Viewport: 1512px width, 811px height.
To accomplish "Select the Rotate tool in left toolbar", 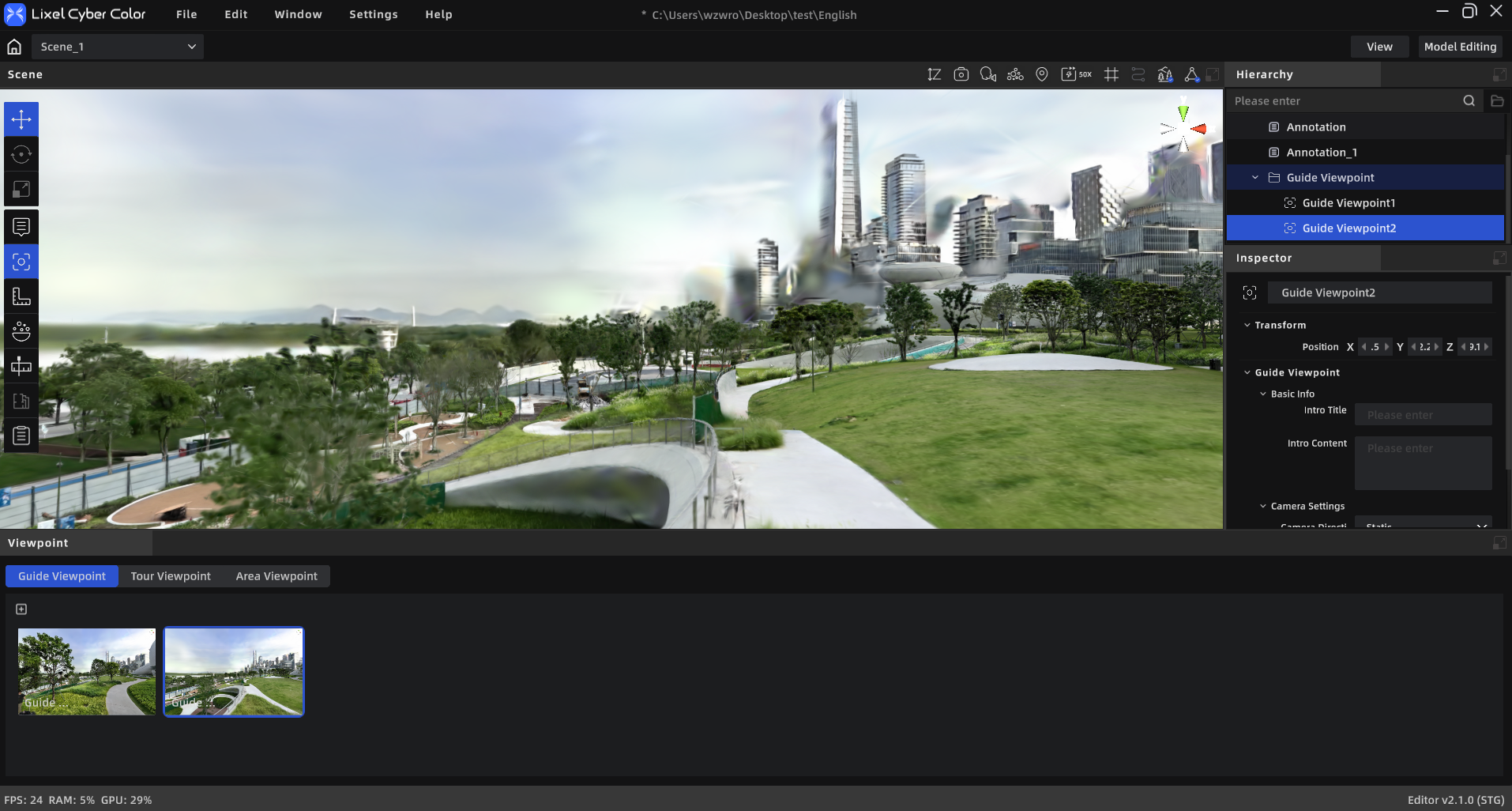I will click(21, 154).
